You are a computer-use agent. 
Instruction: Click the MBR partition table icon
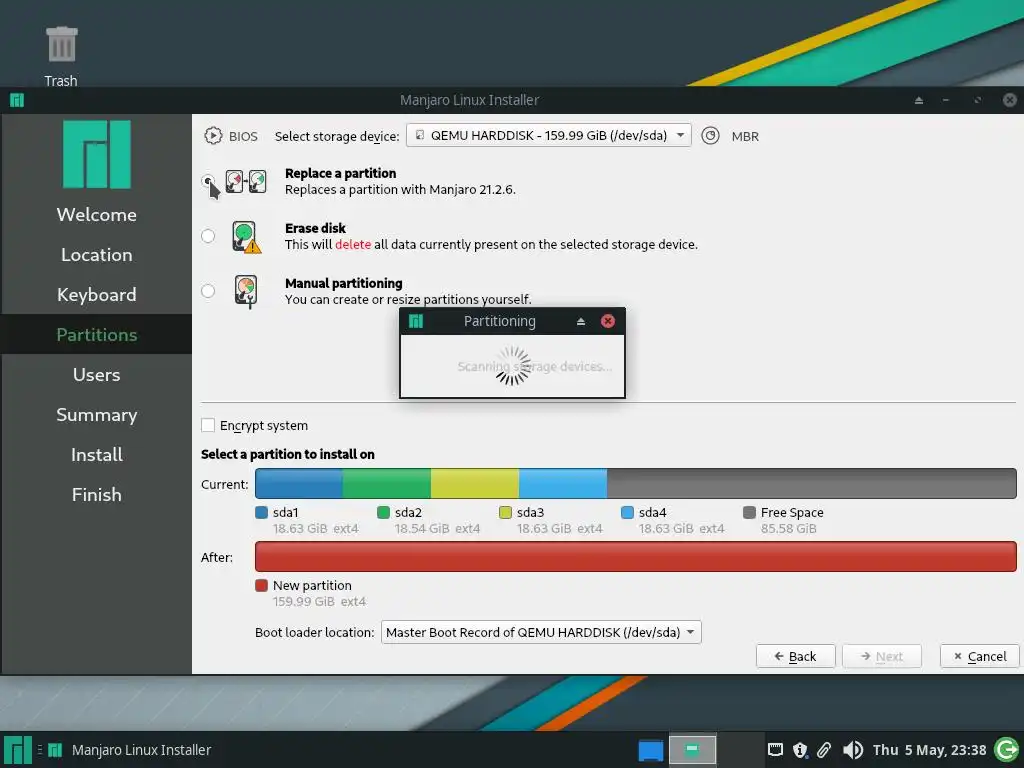(710, 136)
